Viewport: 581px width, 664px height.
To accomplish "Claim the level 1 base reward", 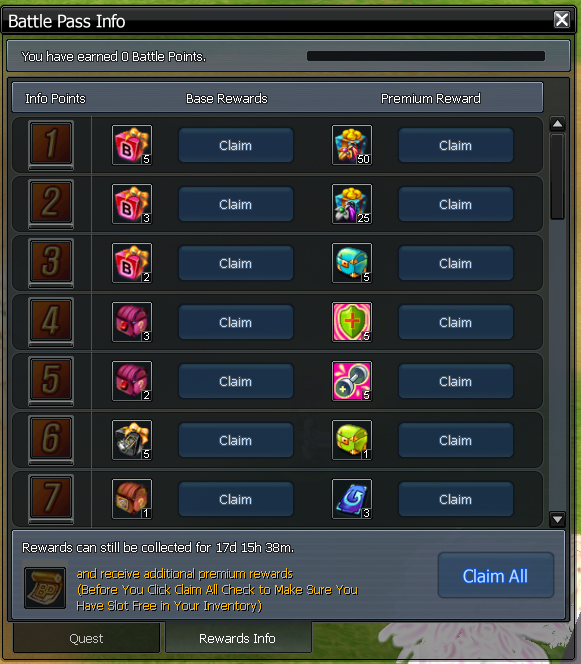I will pyautogui.click(x=235, y=145).
